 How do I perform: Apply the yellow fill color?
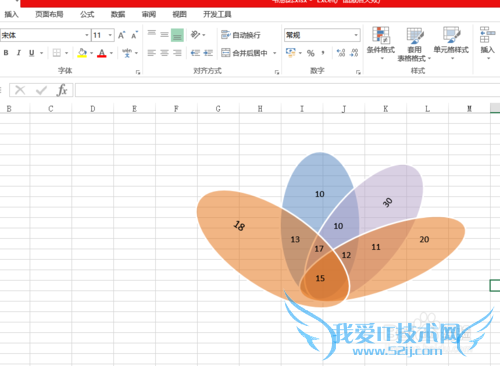pos(82,53)
